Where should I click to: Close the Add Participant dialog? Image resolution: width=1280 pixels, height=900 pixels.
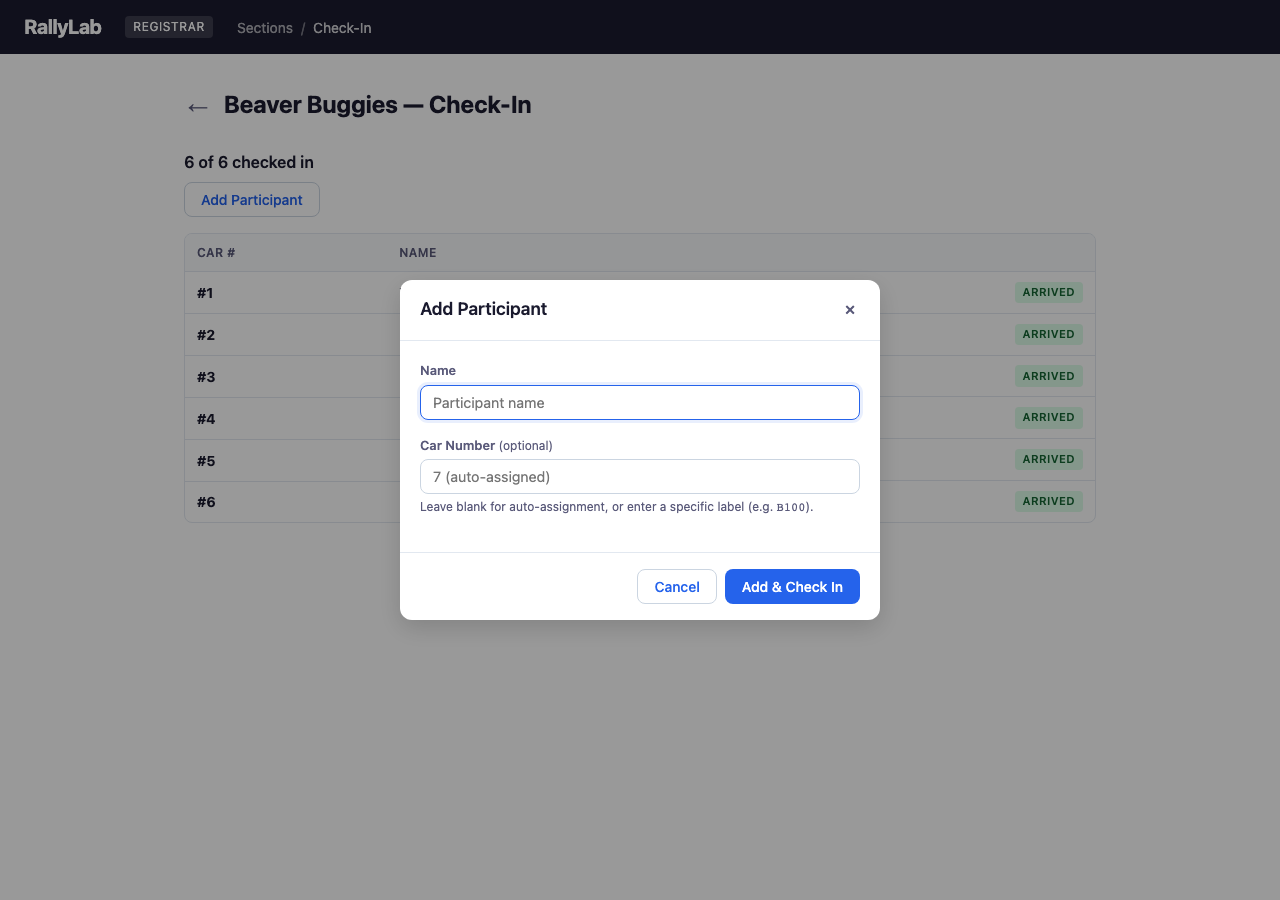tap(850, 310)
